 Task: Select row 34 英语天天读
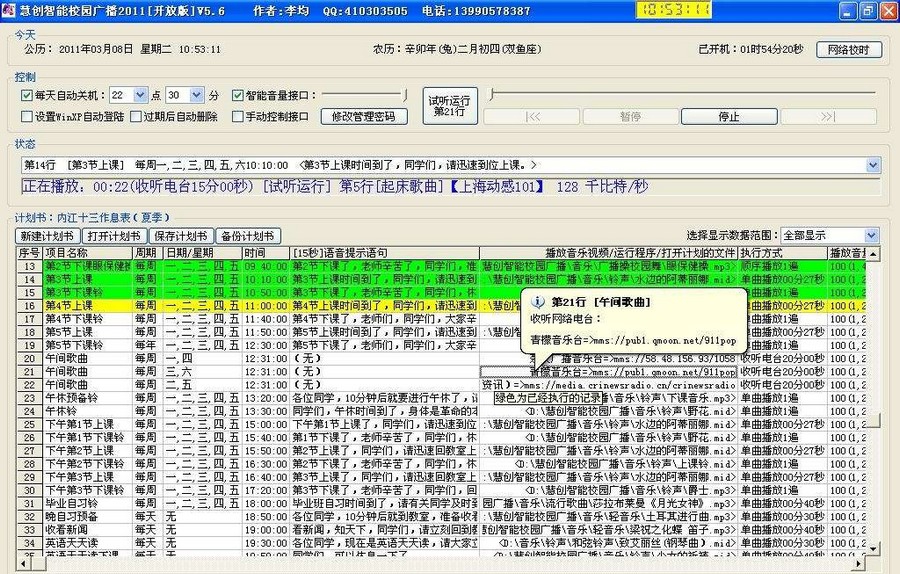pos(441,543)
